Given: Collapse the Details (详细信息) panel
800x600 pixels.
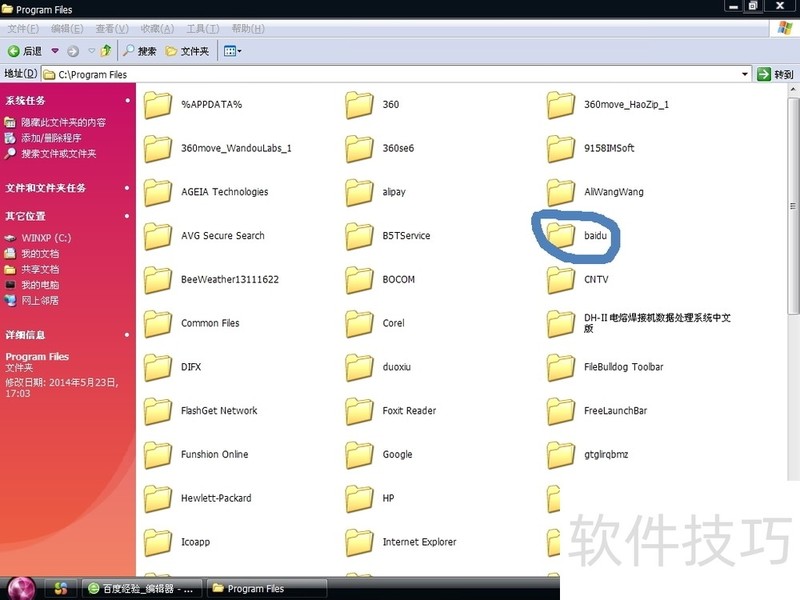Looking at the screenshot, I should tap(128, 335).
